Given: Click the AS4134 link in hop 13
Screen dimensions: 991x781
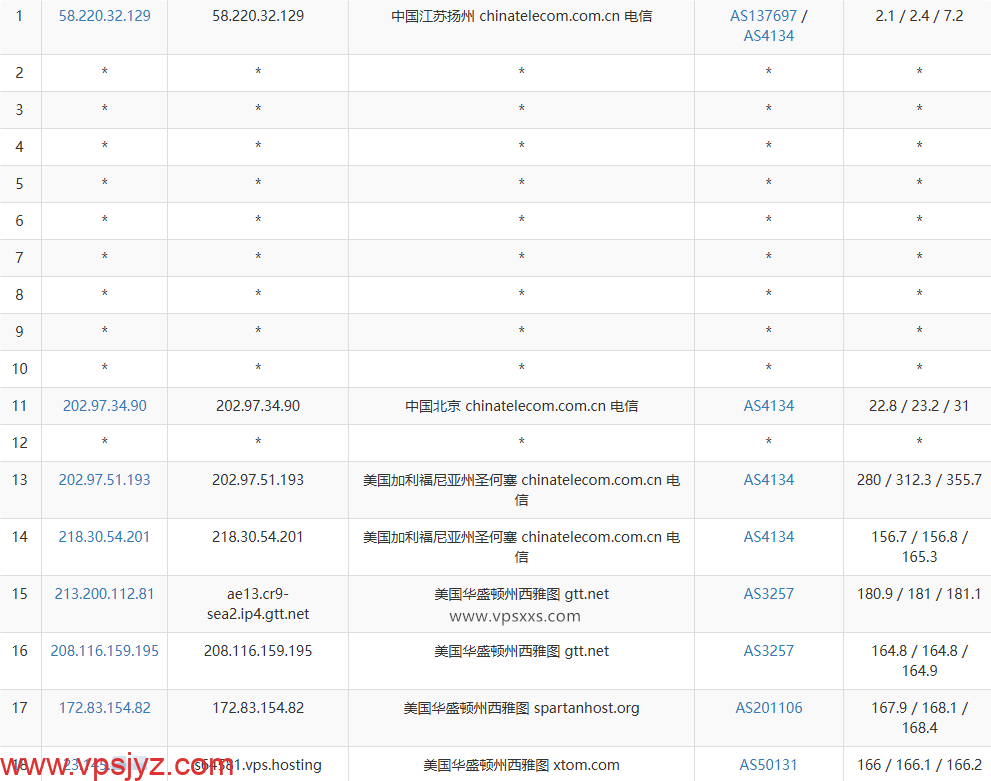Looking at the screenshot, I should 769,480.
